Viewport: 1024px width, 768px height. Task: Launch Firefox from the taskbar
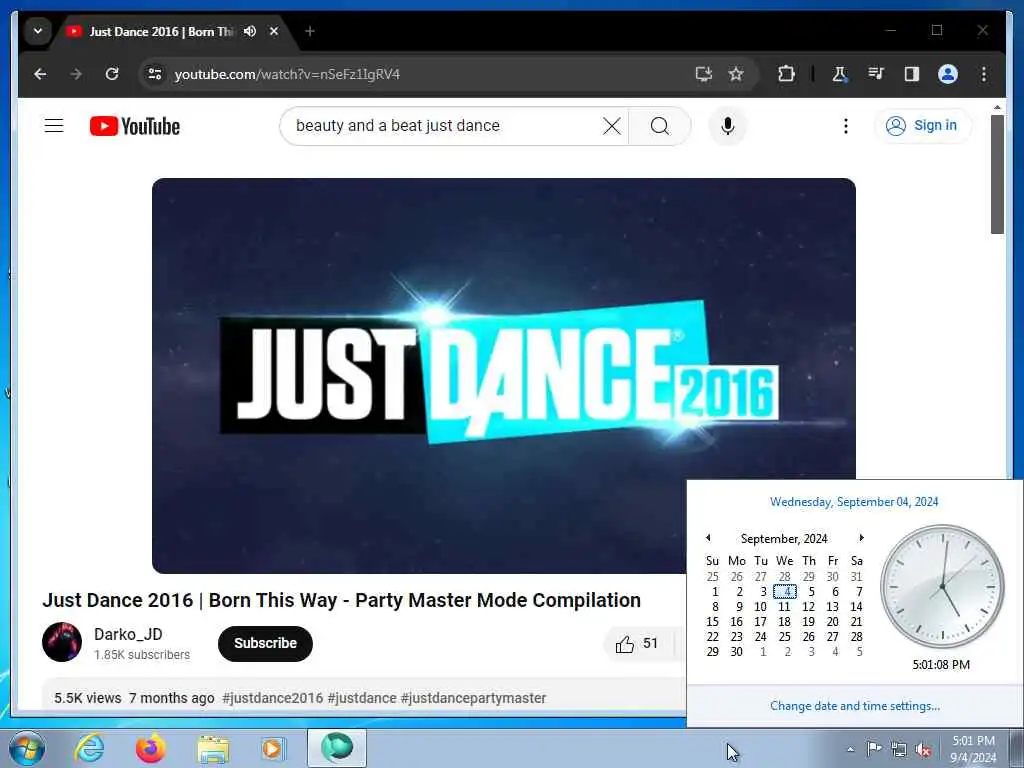[151, 748]
